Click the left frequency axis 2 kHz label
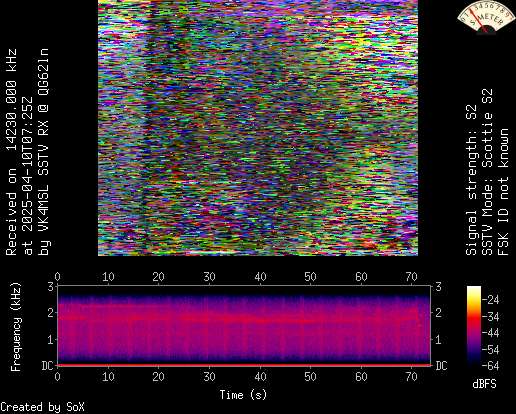The width and height of the screenshot is (516, 414). click(51, 313)
